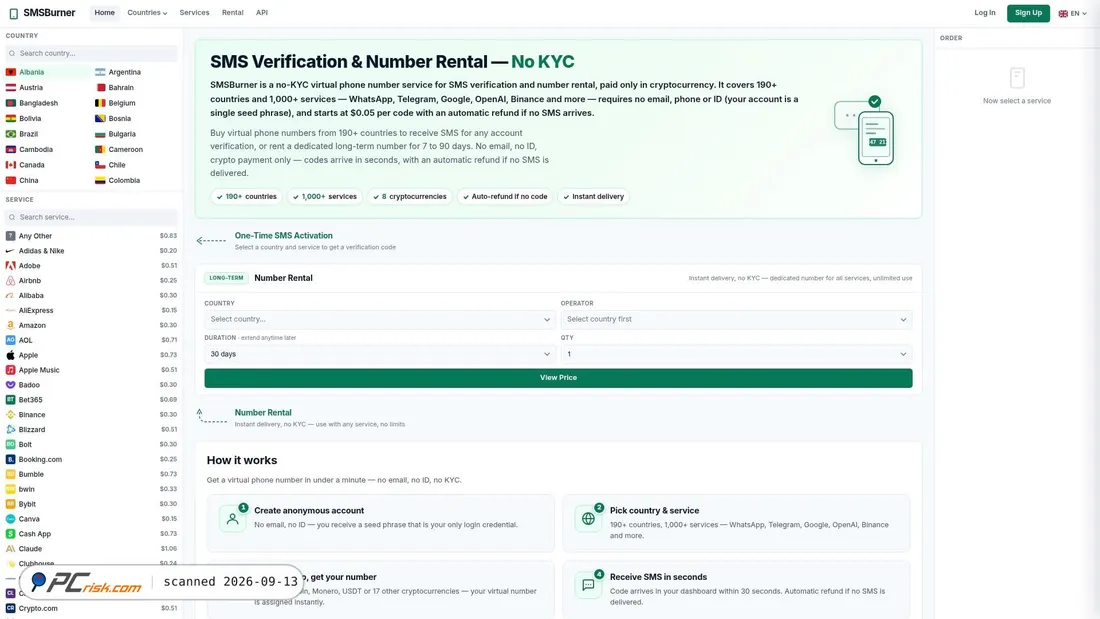This screenshot has height=619, width=1100.
Task: Select the Alibaba service row
Action: click(91, 295)
